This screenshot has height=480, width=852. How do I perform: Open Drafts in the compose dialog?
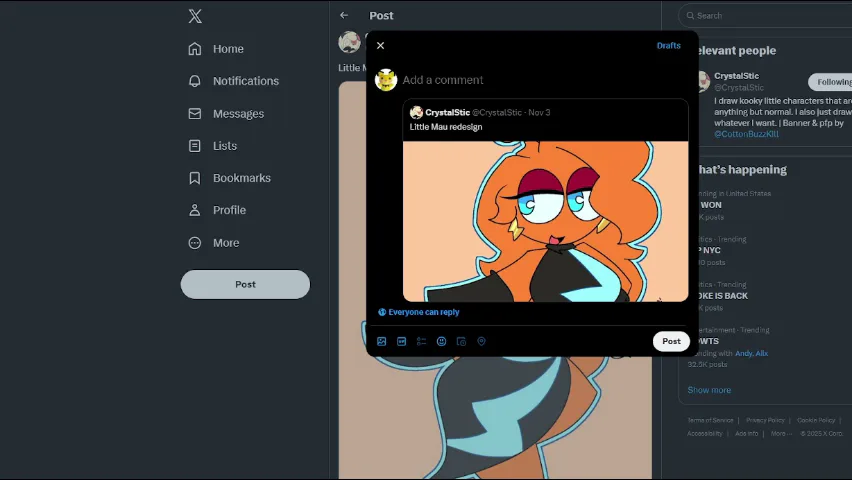pos(668,46)
